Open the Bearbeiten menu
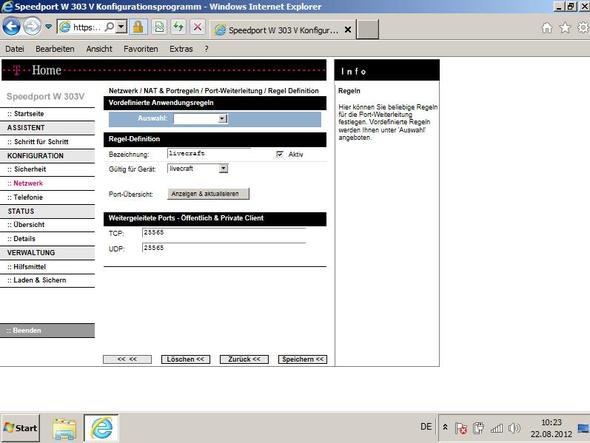590x443 pixels. (55, 49)
